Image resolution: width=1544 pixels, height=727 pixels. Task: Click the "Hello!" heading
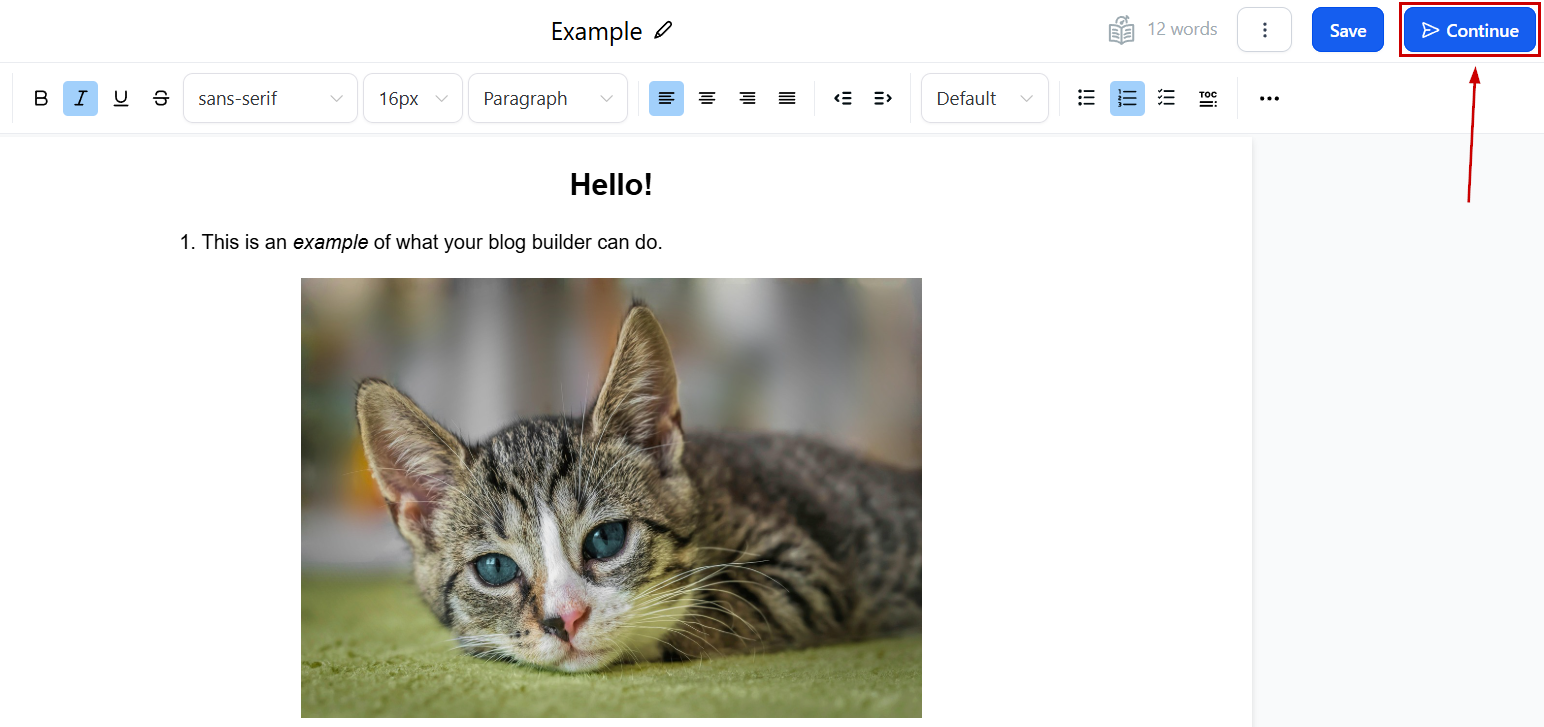click(x=611, y=184)
